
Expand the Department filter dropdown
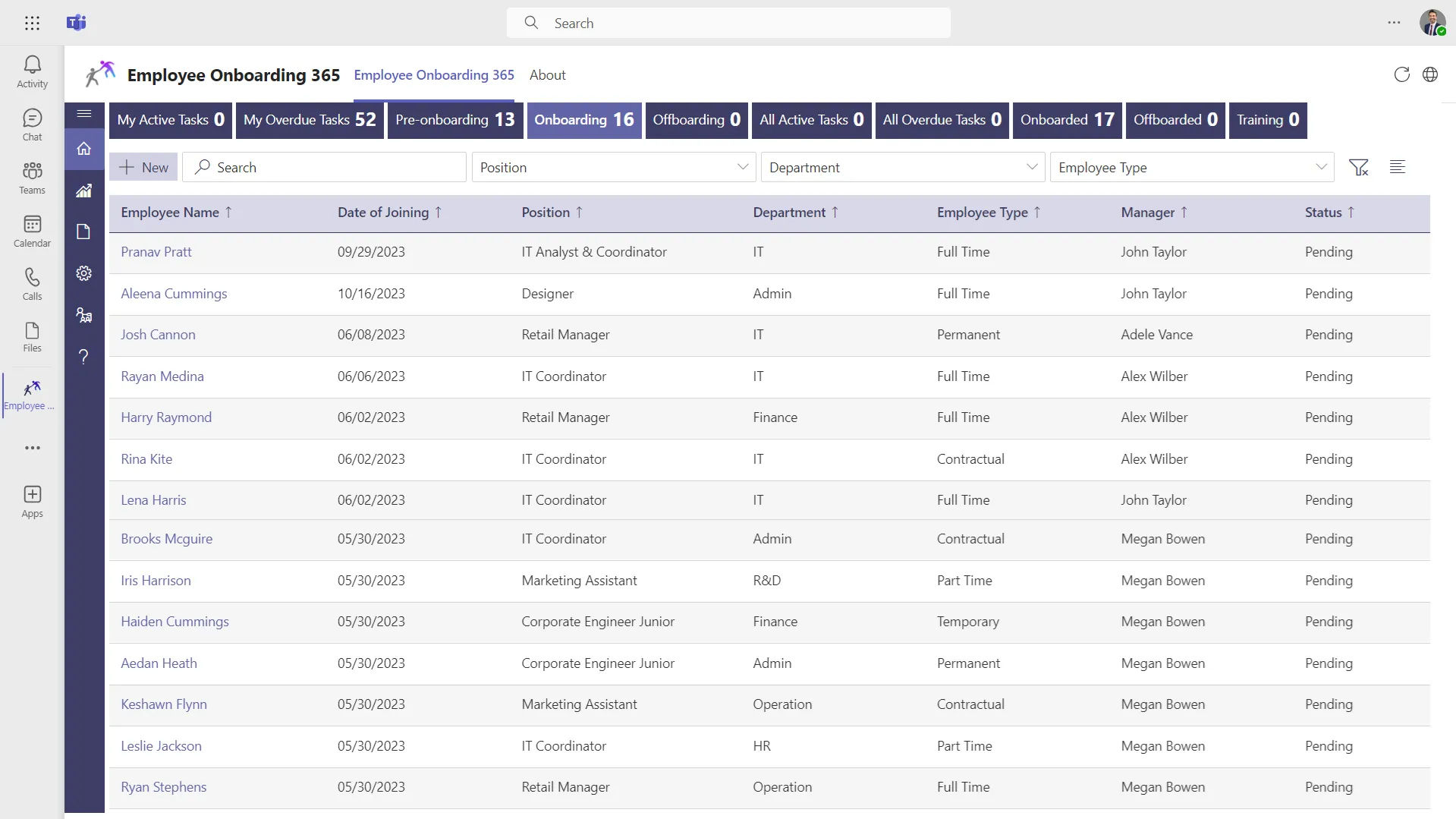[x=903, y=167]
